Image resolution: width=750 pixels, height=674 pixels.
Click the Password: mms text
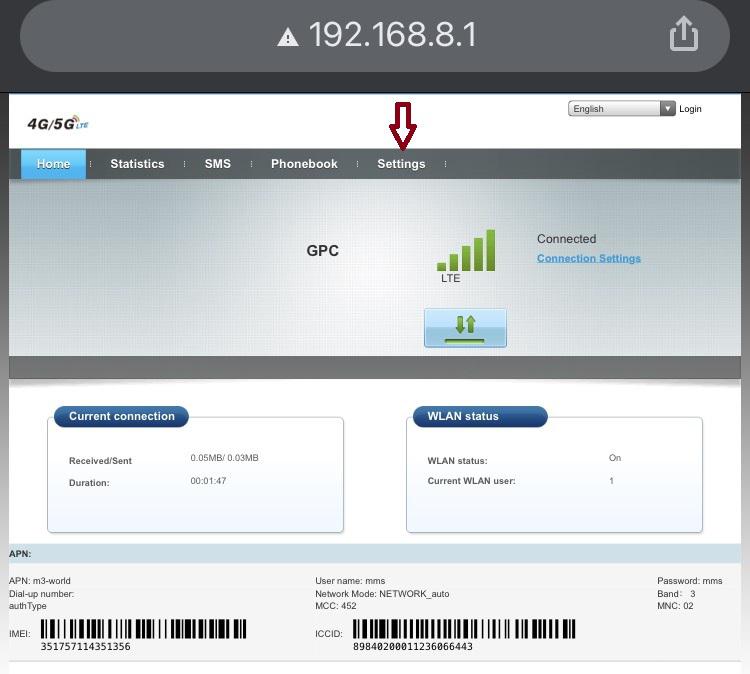[x=690, y=581]
